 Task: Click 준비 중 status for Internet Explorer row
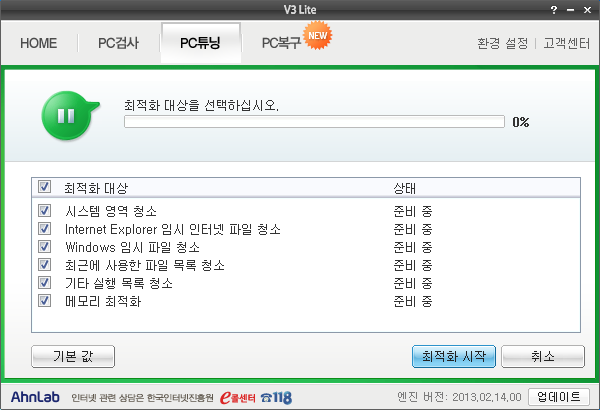tap(413, 229)
